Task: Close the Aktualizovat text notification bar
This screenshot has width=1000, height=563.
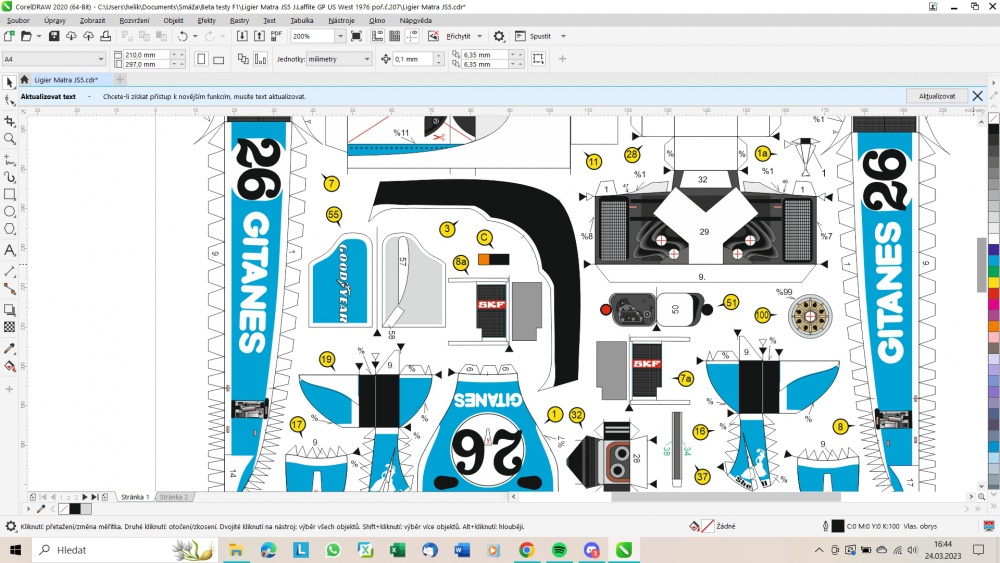Action: pos(978,96)
